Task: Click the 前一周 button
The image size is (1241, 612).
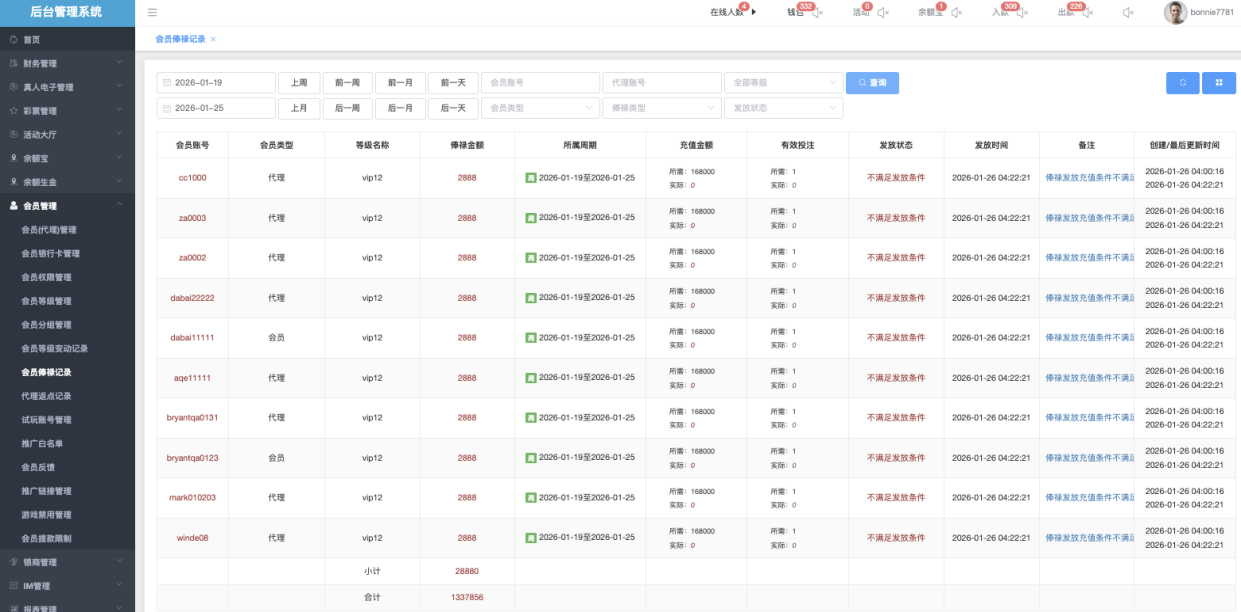Action: (347, 83)
